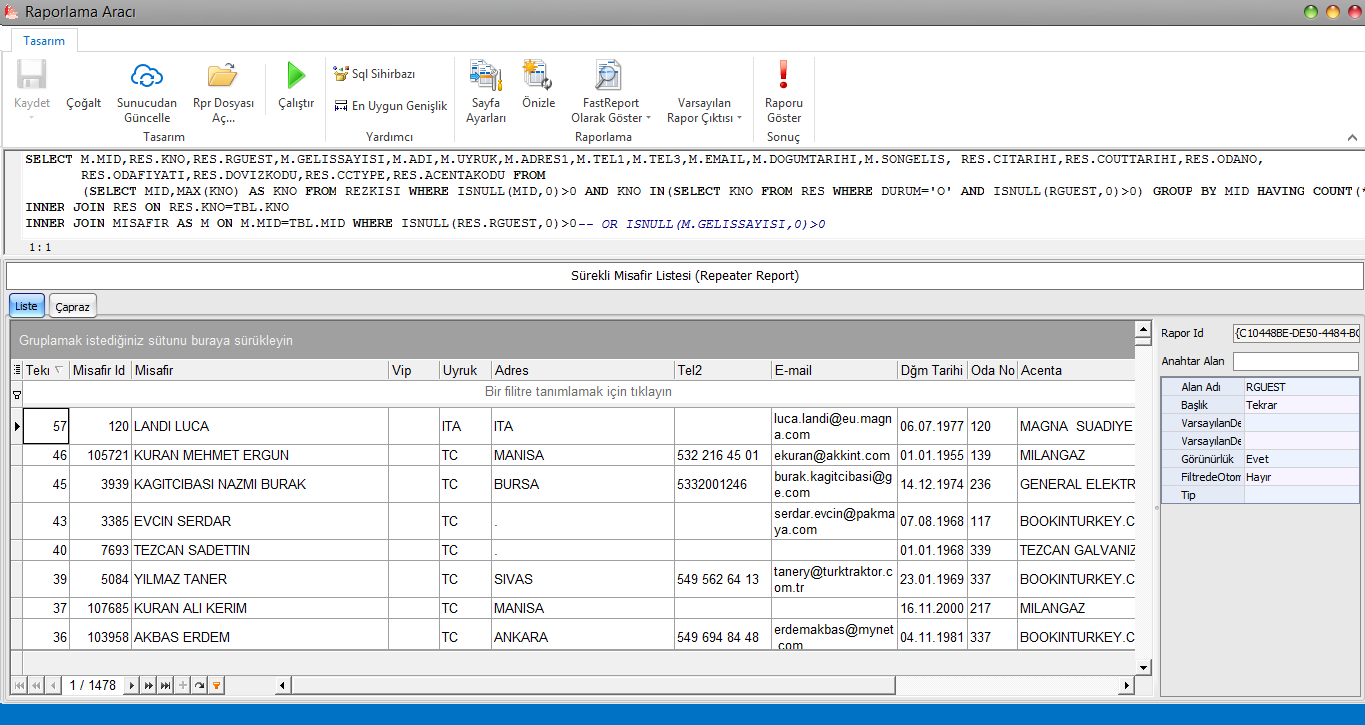Click the grid horizontal scrollbar right arrow
Image resolution: width=1365 pixels, height=725 pixels.
click(x=1128, y=685)
